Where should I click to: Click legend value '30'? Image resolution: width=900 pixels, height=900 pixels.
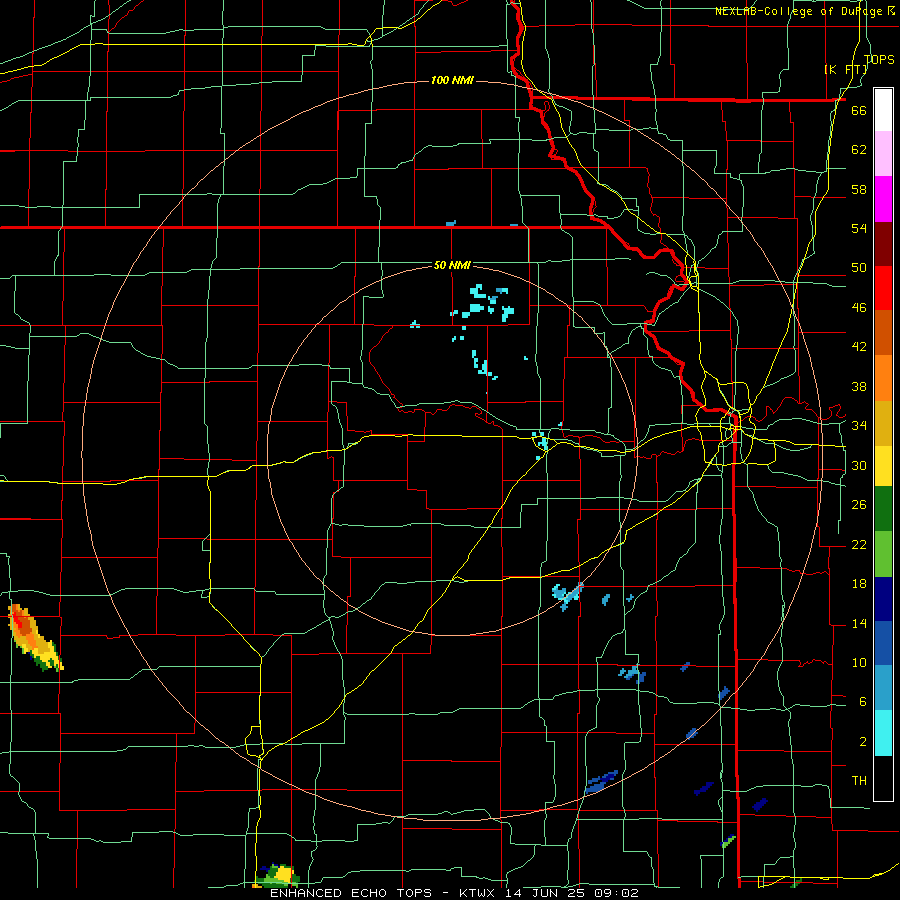859,465
